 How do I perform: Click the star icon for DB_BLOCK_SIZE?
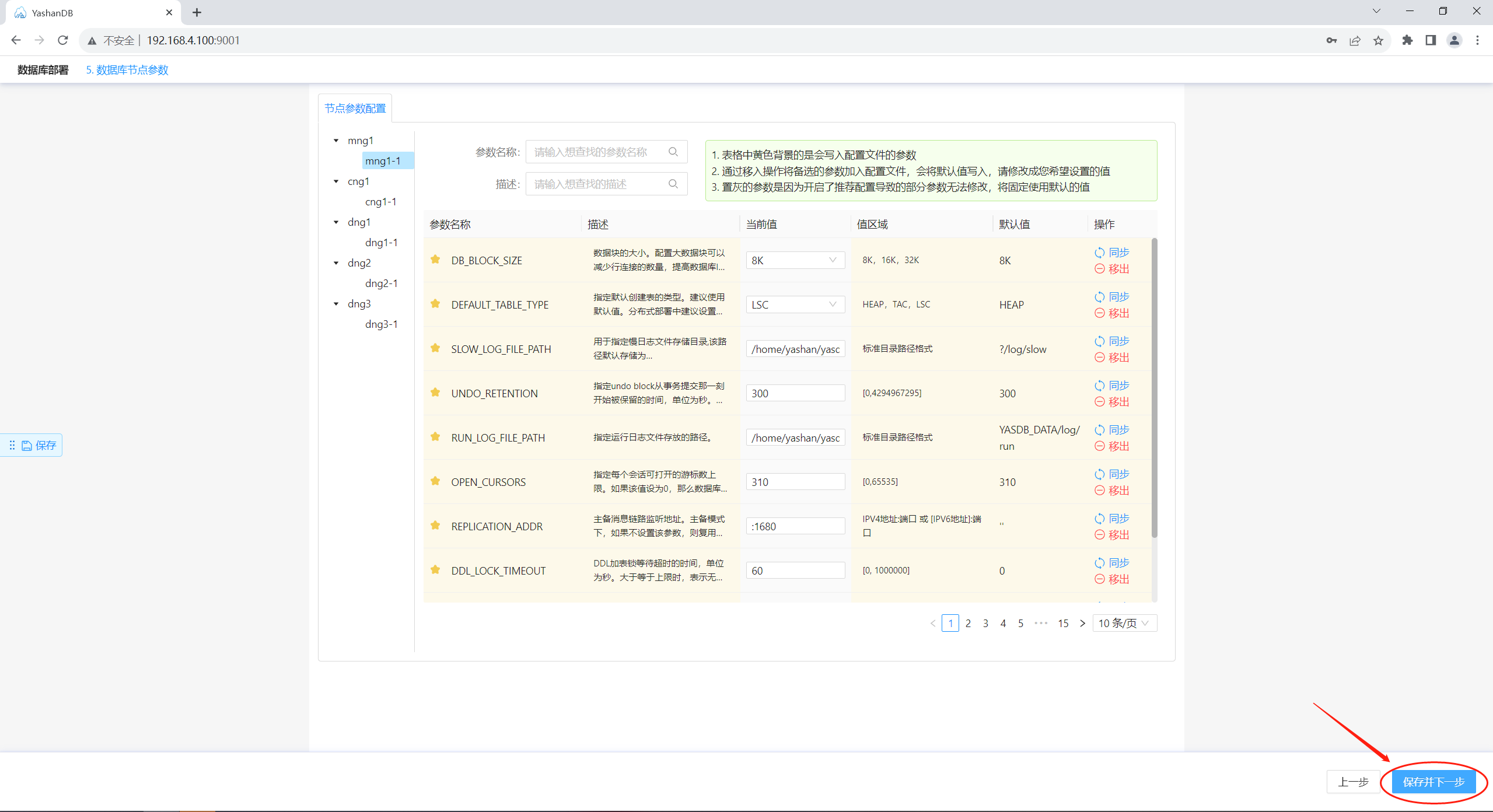pyautogui.click(x=435, y=260)
